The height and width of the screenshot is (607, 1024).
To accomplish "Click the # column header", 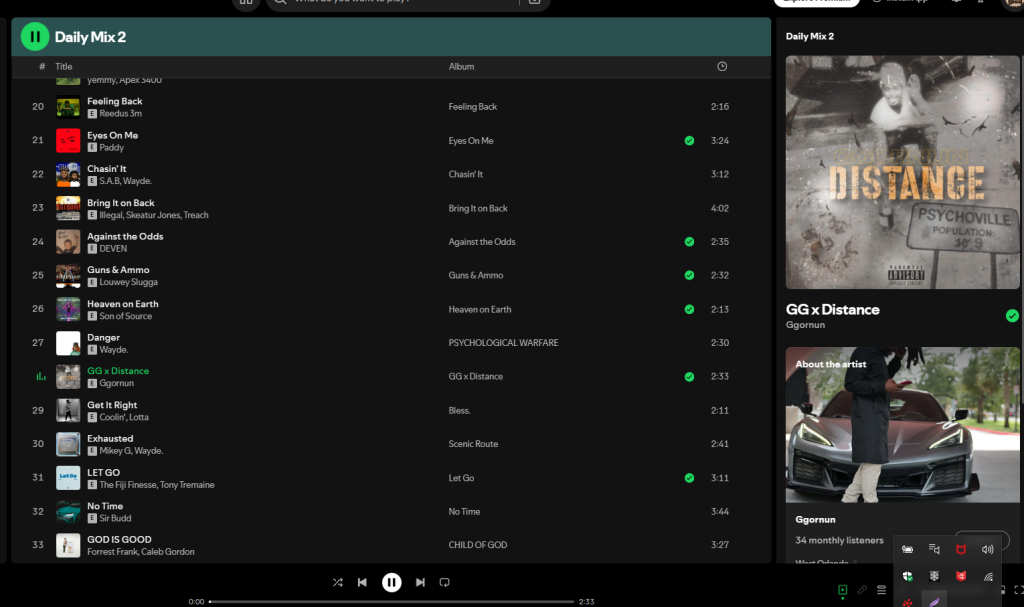I will 42,66.
